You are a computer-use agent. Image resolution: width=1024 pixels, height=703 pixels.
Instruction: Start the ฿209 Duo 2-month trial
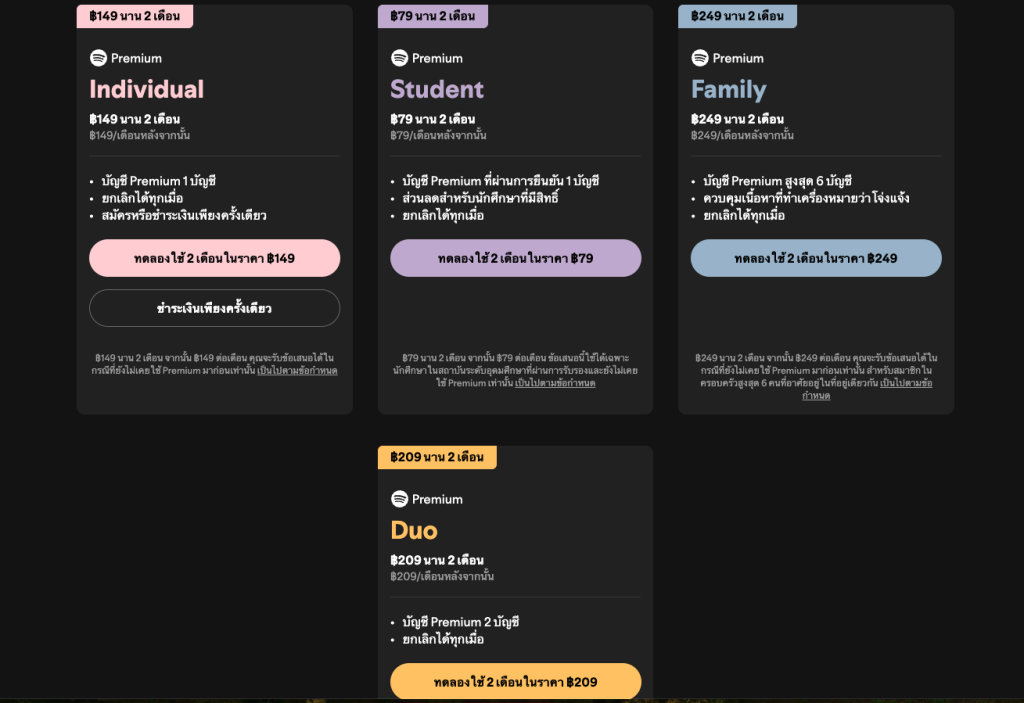(516, 682)
